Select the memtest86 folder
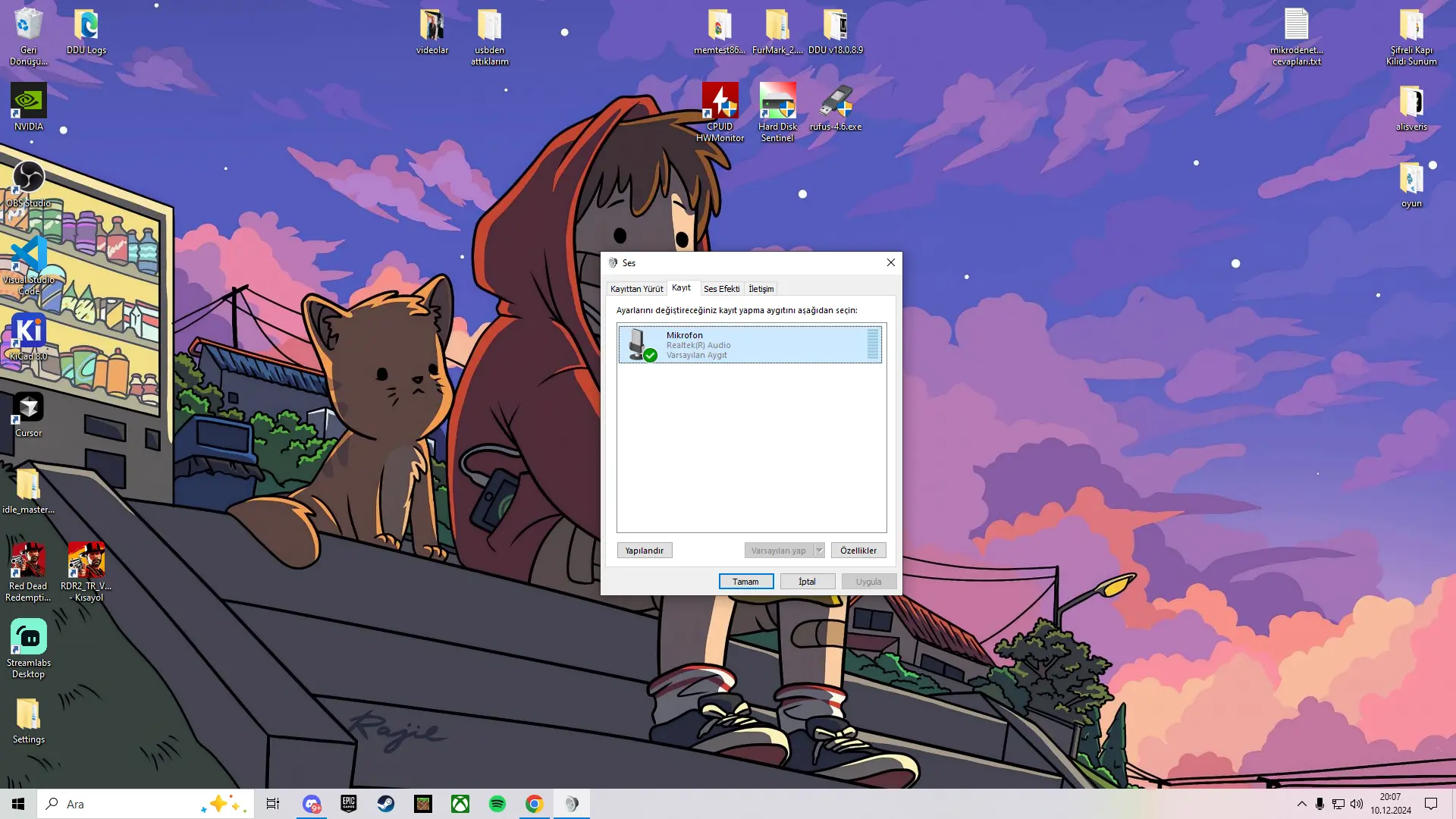This screenshot has width=1456, height=819. [720, 31]
